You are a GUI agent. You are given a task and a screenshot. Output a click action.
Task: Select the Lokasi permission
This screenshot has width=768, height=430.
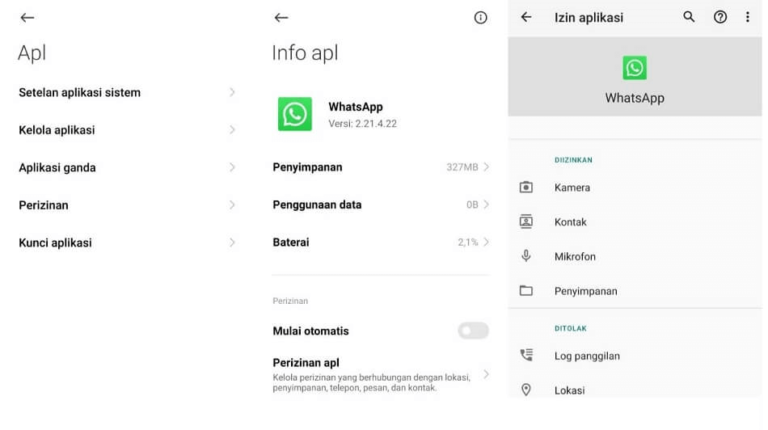point(635,390)
